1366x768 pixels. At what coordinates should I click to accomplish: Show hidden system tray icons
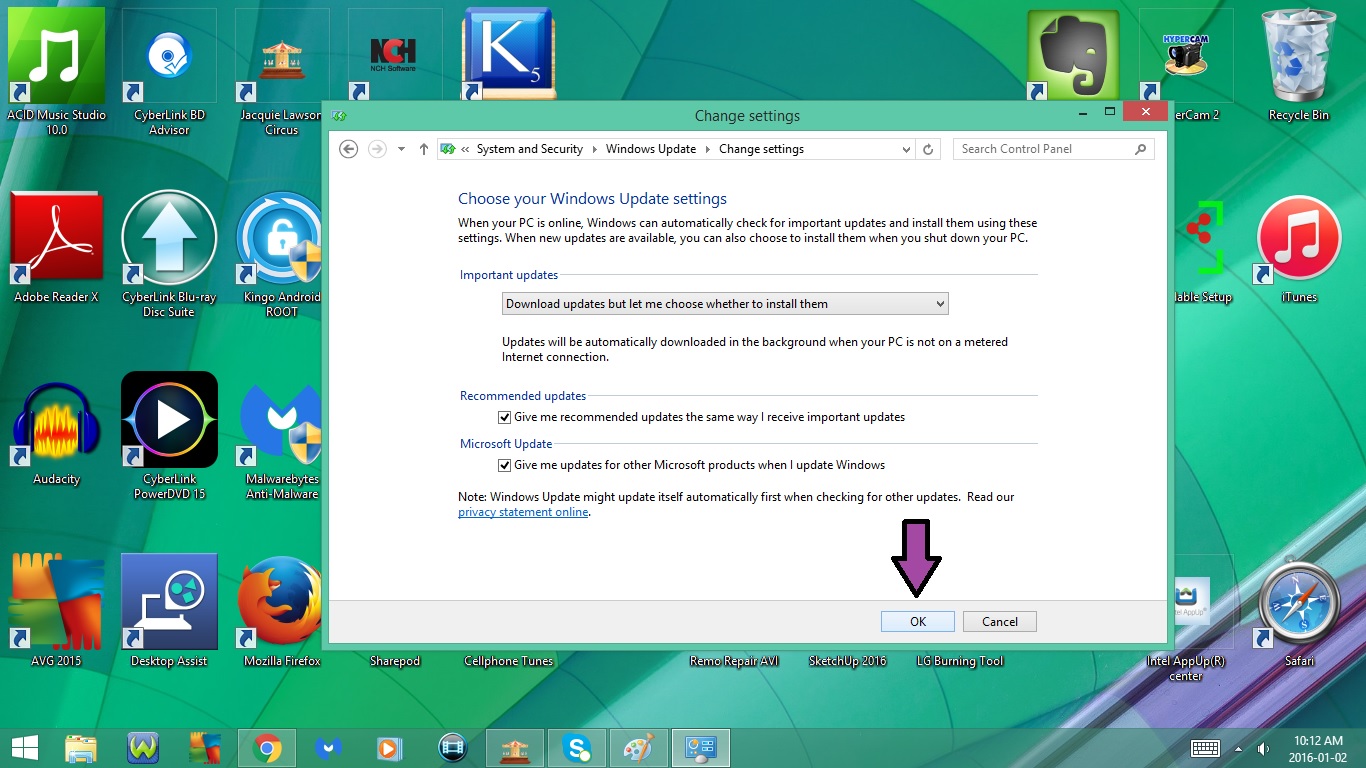tap(1238, 748)
